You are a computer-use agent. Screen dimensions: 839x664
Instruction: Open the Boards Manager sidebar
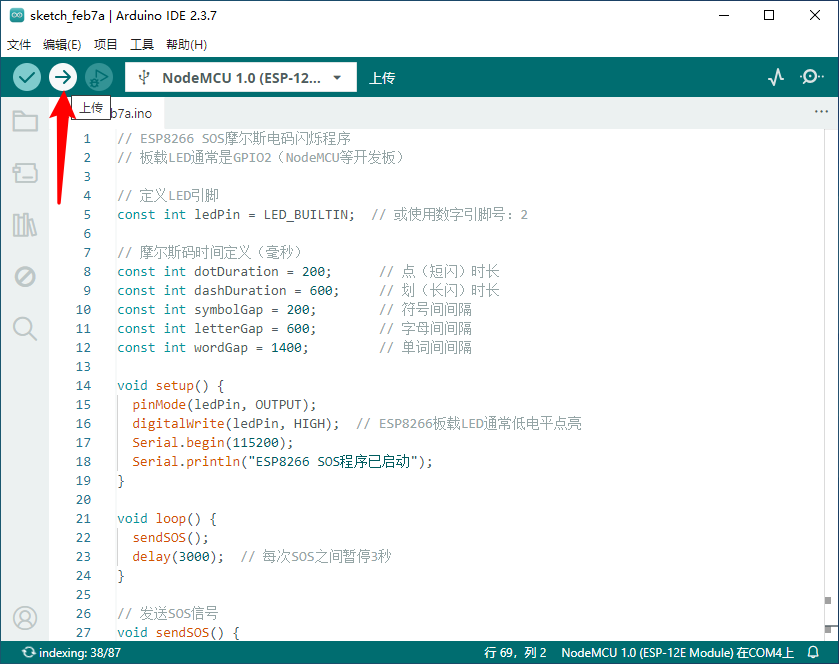pos(25,174)
